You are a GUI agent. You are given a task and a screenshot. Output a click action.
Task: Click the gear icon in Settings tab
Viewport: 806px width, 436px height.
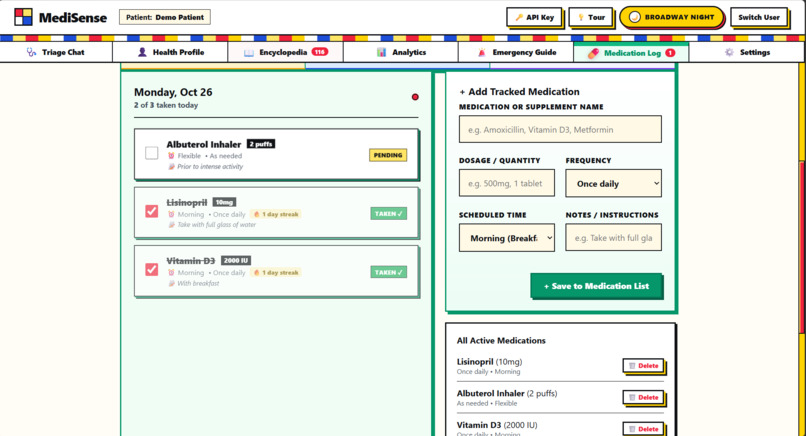tap(729, 52)
